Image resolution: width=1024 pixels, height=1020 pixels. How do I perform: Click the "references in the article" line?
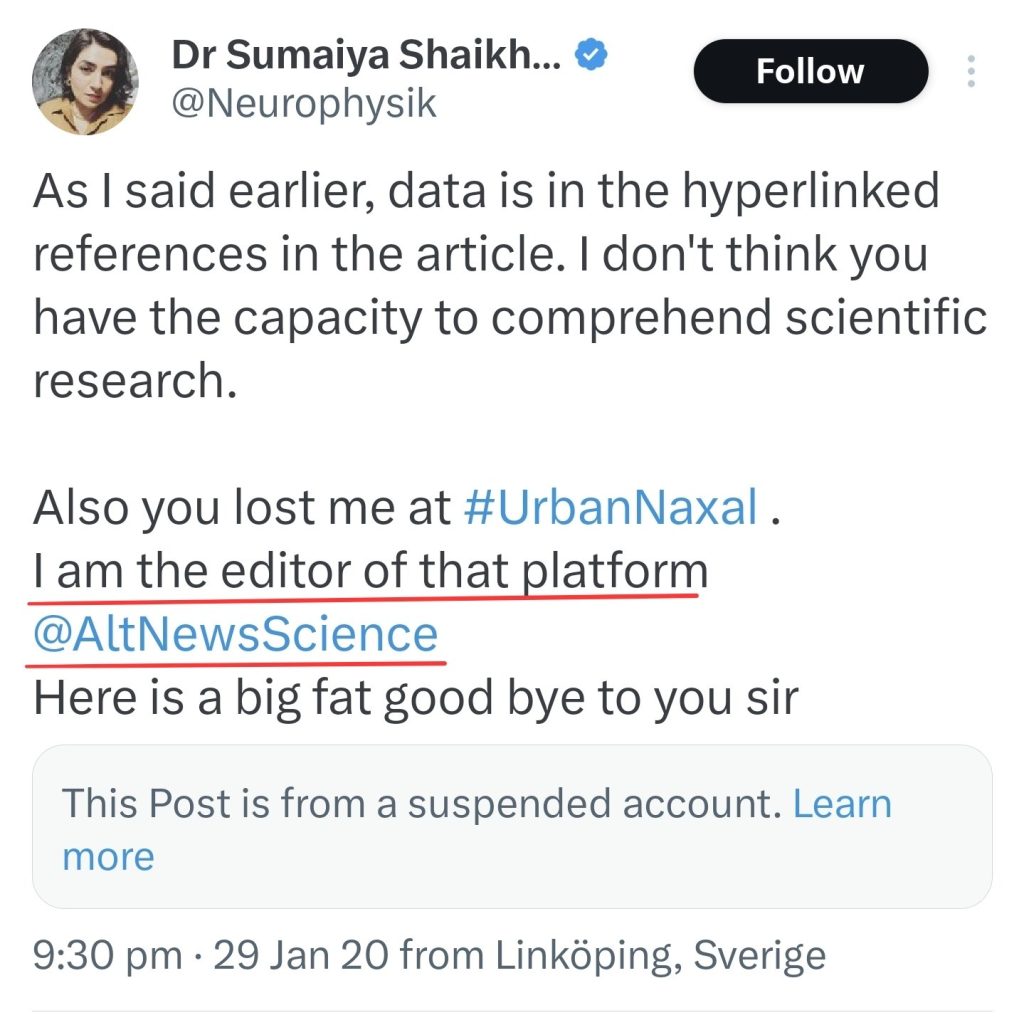480,255
